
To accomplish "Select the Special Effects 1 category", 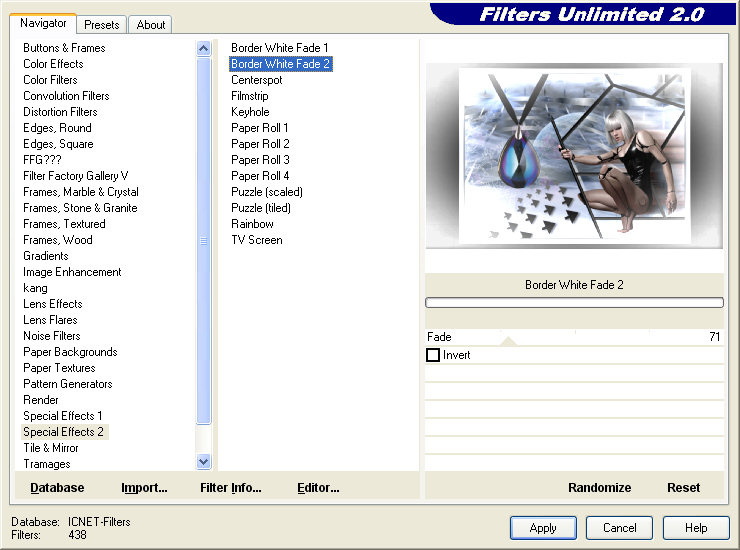I will click(x=63, y=416).
